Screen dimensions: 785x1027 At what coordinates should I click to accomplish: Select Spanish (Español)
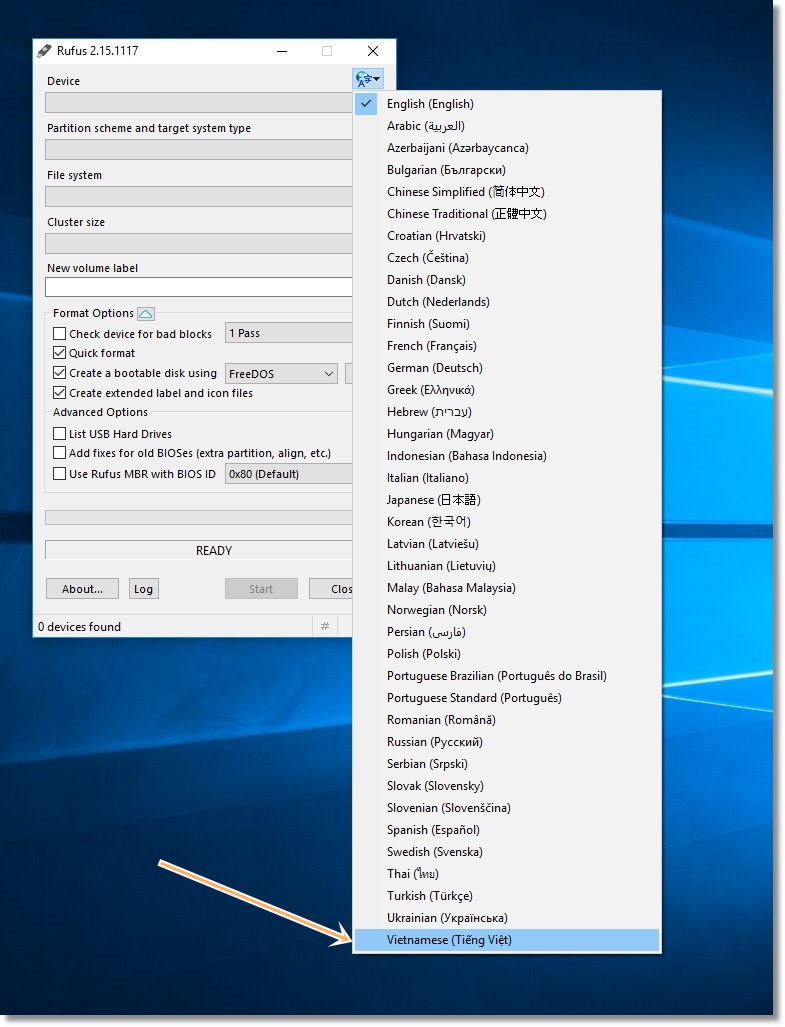tap(507, 830)
